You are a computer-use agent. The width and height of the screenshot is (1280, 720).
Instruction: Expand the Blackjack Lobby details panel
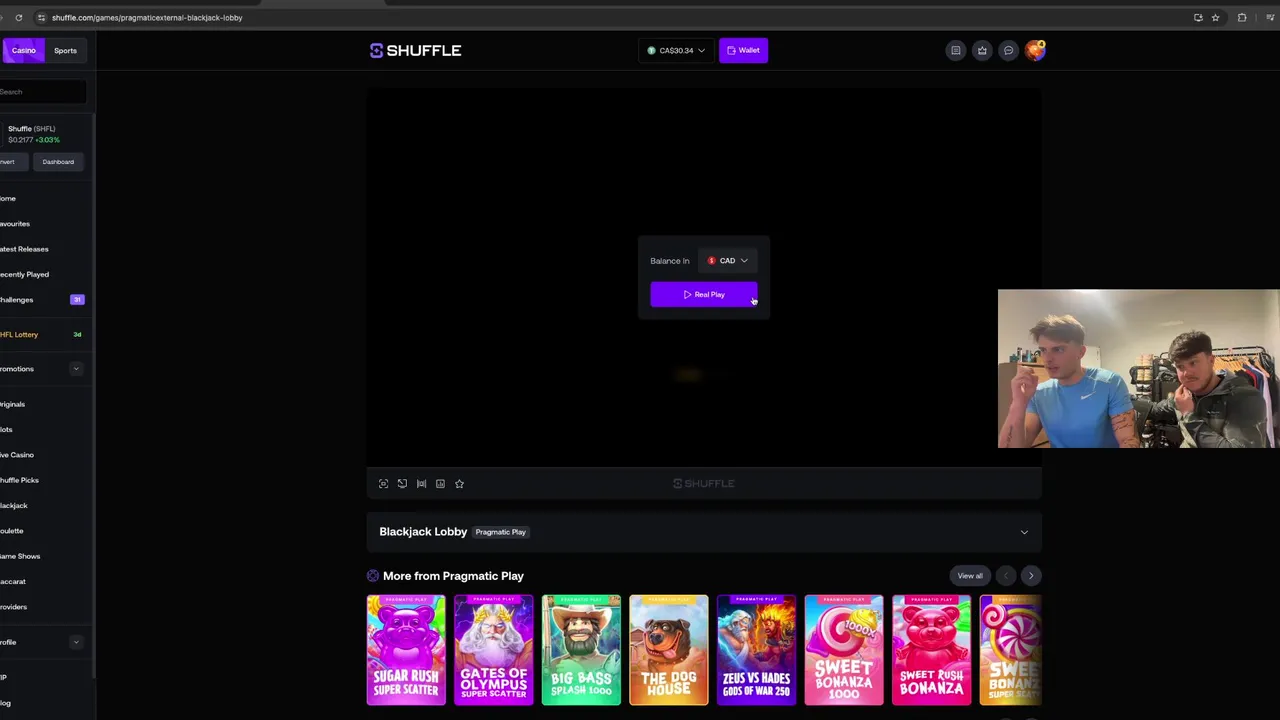point(1024,532)
